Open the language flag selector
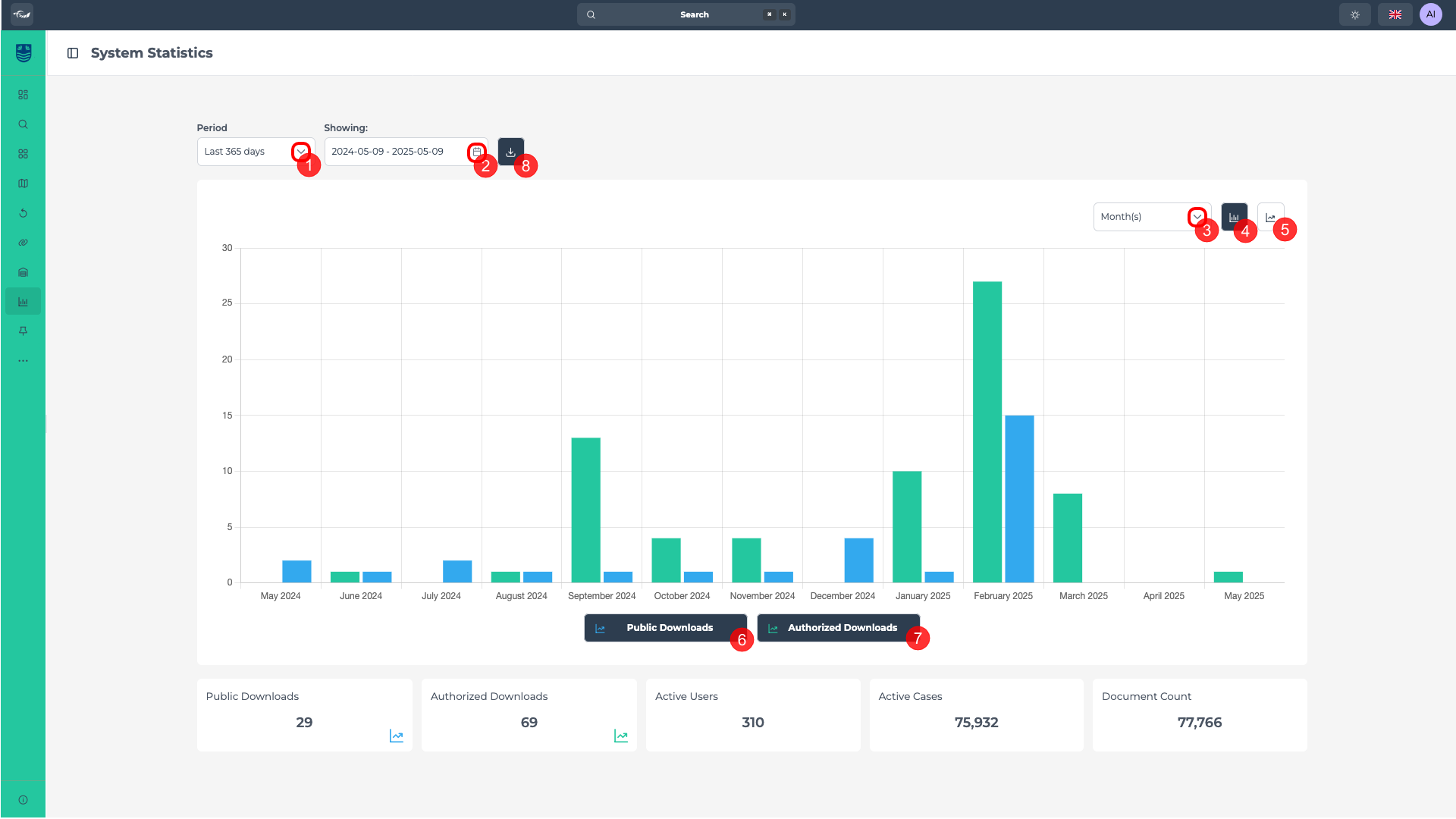The height and width of the screenshot is (819, 1456). tap(1395, 14)
